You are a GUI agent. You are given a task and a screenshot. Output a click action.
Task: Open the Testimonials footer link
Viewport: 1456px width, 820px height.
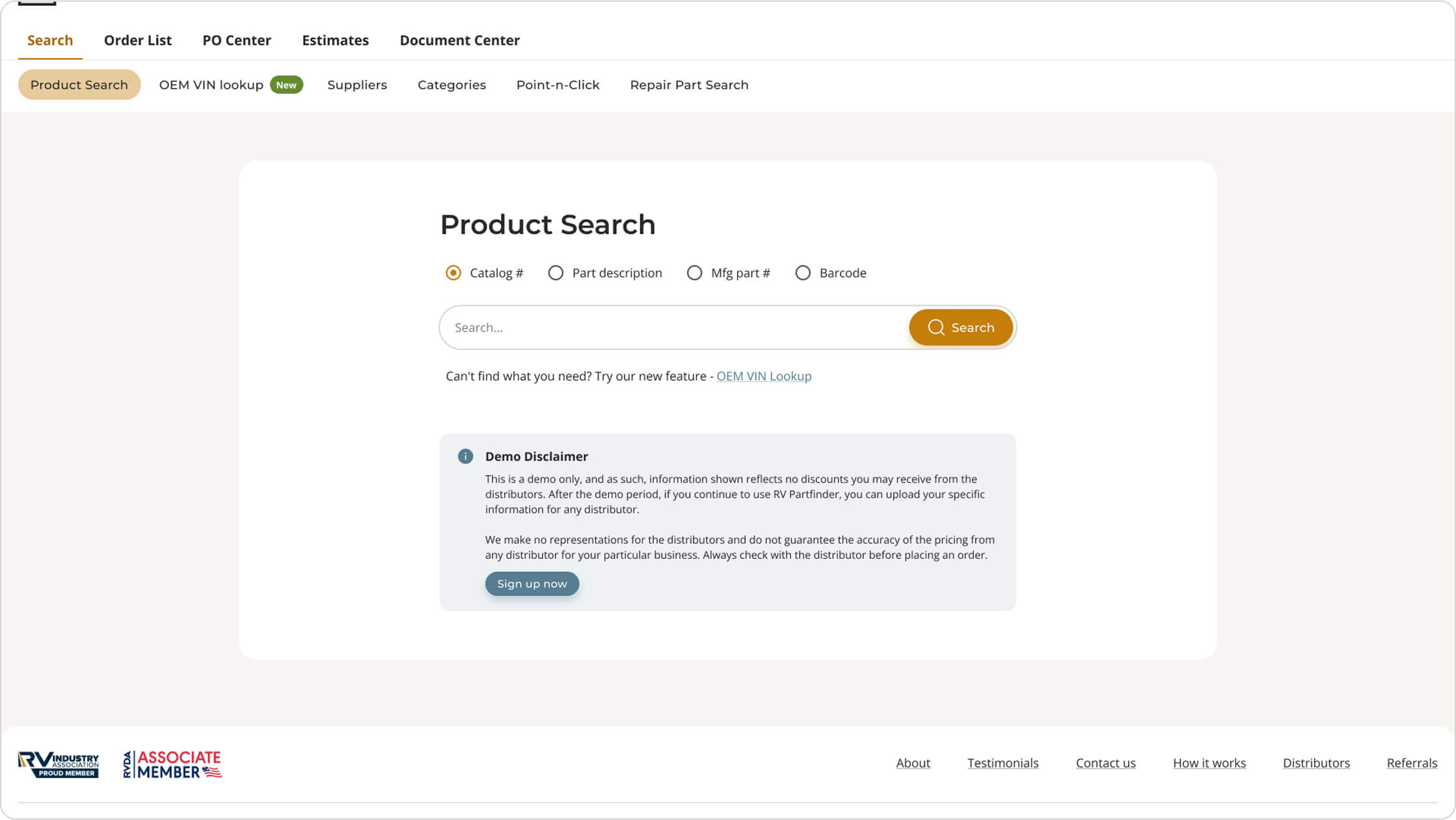click(1003, 763)
